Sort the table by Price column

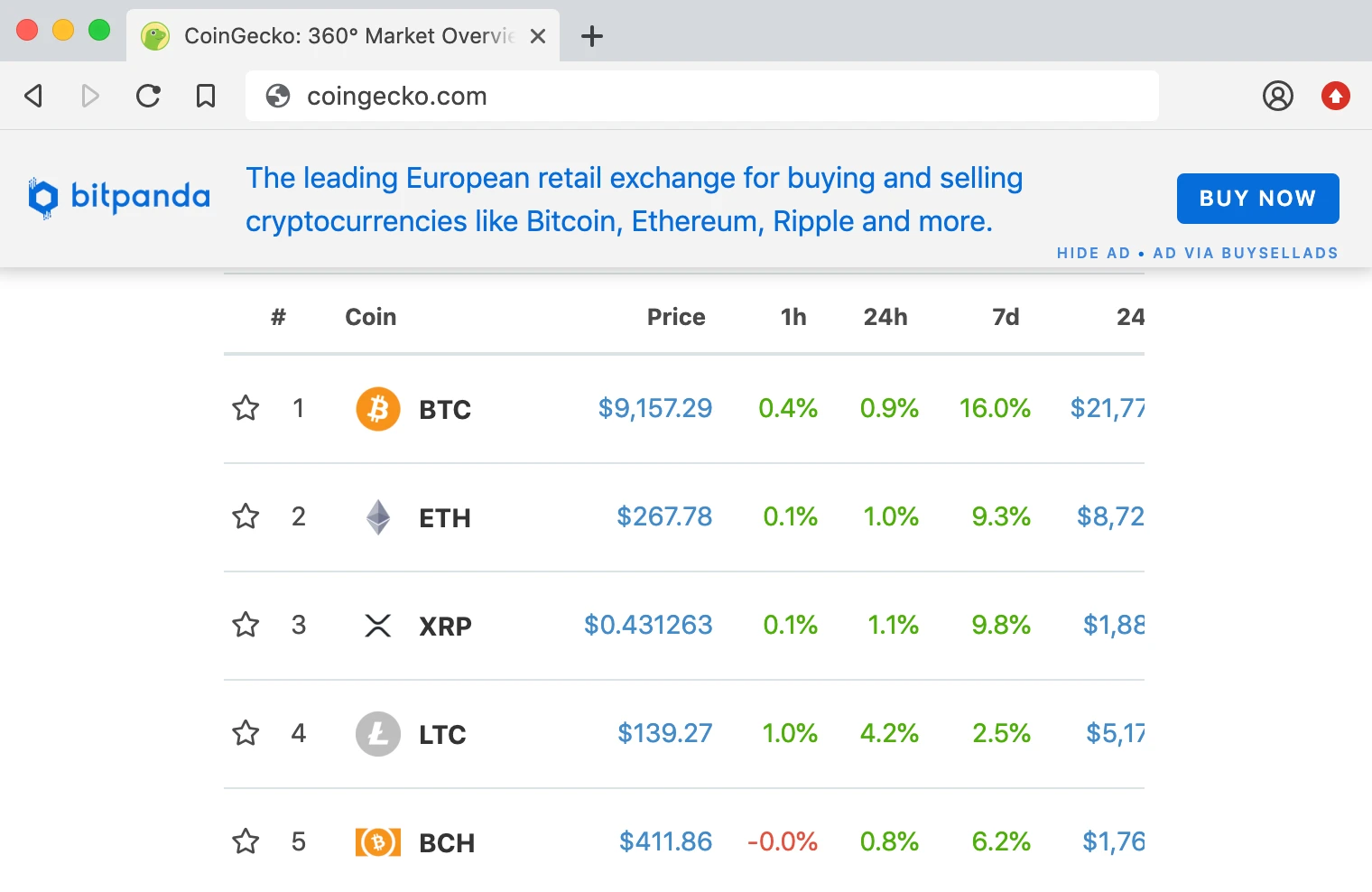click(676, 317)
